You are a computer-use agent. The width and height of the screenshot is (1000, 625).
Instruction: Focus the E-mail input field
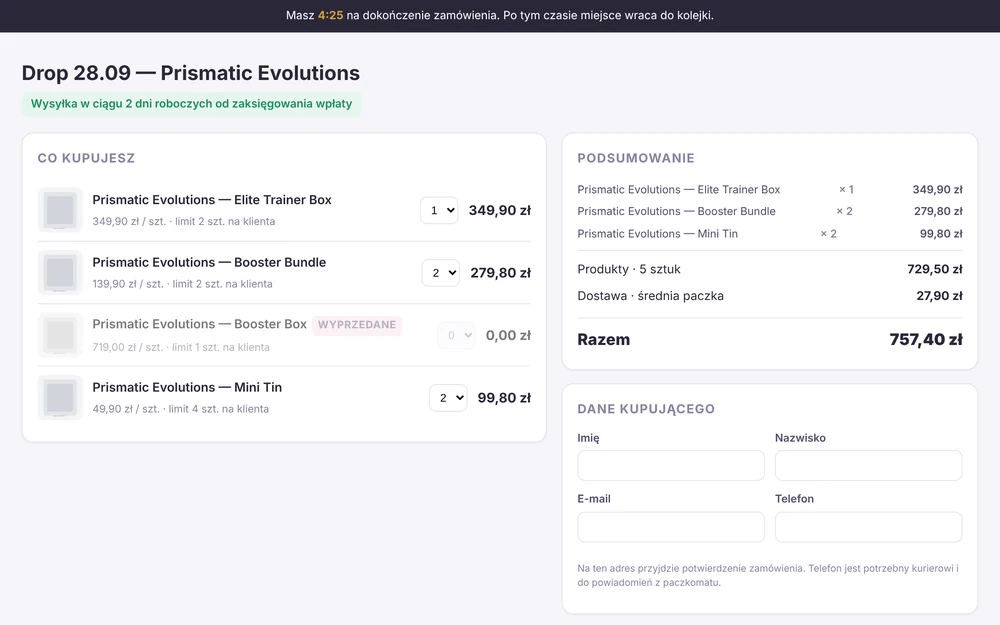671,527
